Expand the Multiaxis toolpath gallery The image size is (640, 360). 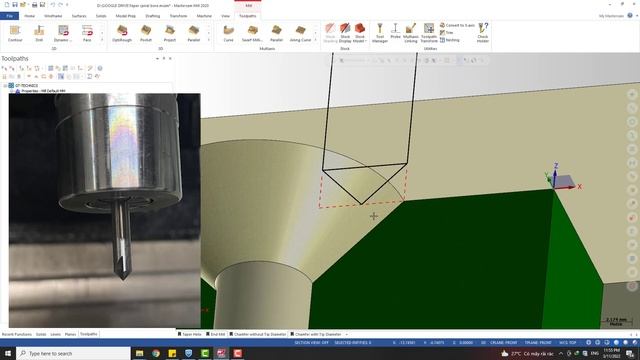click(316, 40)
